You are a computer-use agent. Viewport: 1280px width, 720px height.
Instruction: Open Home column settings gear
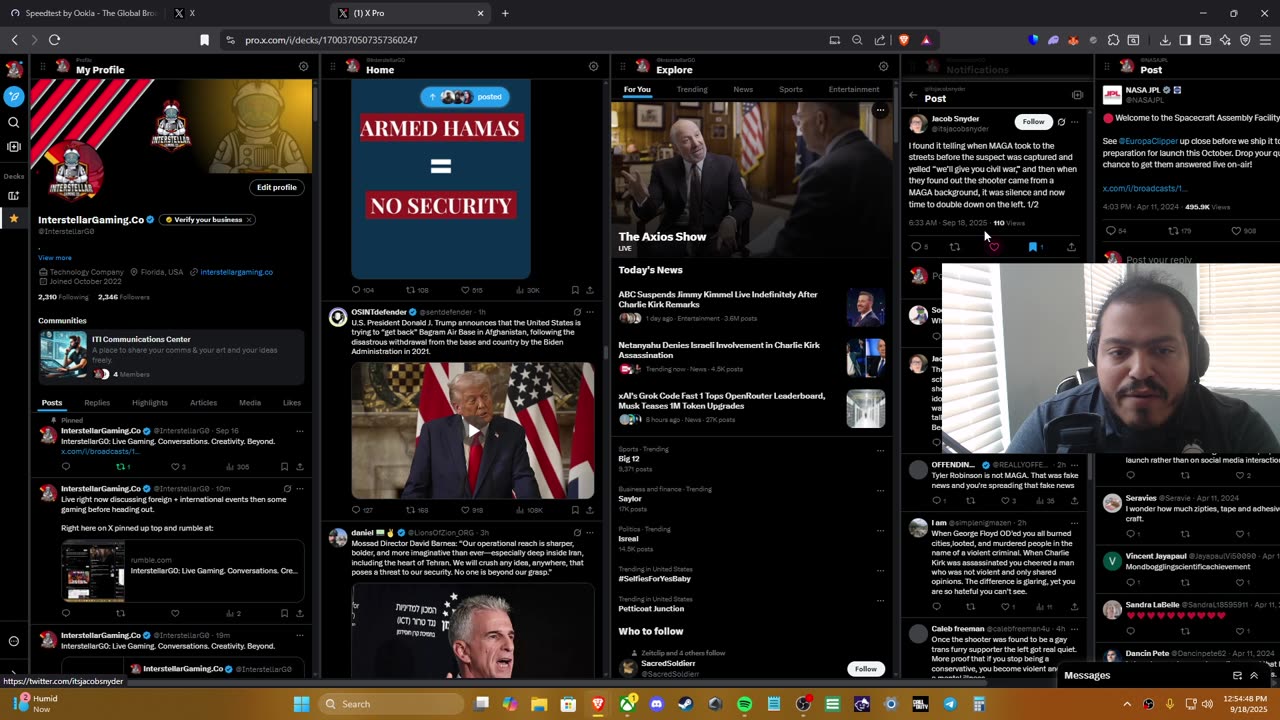coord(593,67)
